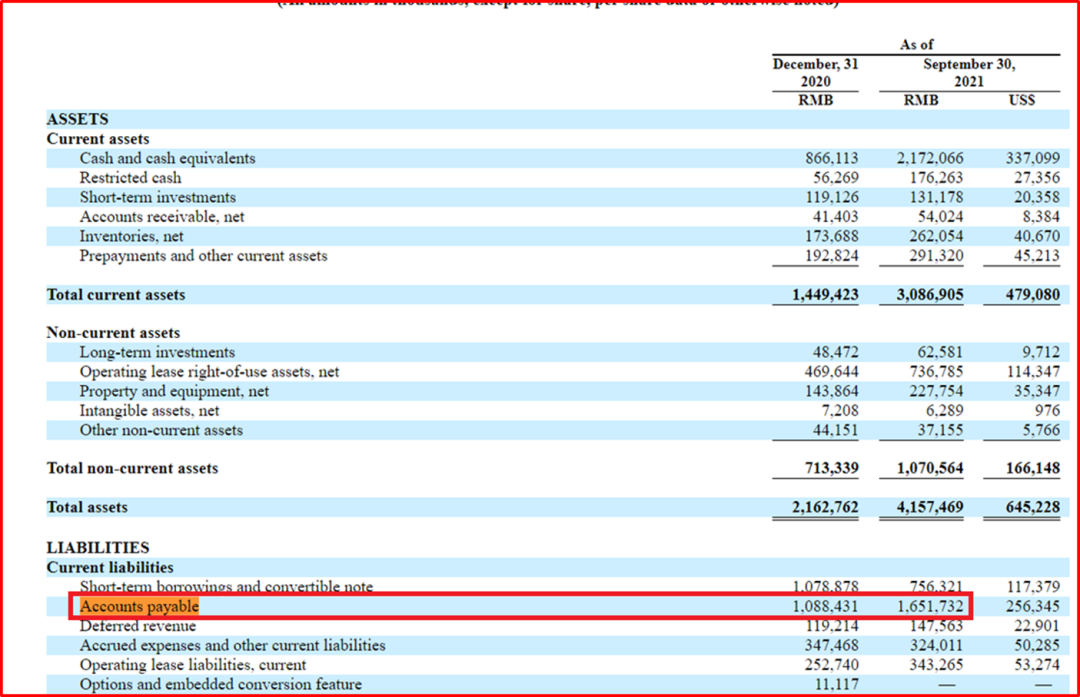Click the Long-term investments row label
Image resolution: width=1080 pixels, height=697 pixels.
coord(157,352)
